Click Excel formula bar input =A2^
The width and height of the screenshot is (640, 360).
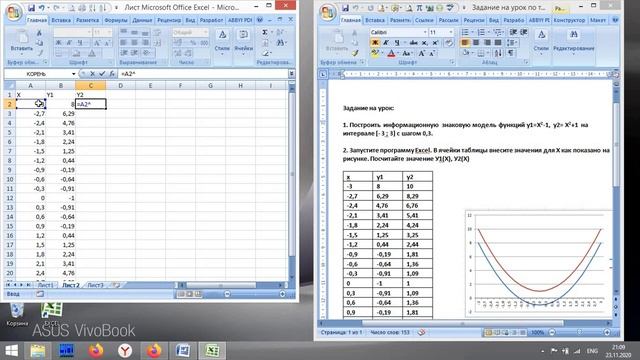[203, 74]
